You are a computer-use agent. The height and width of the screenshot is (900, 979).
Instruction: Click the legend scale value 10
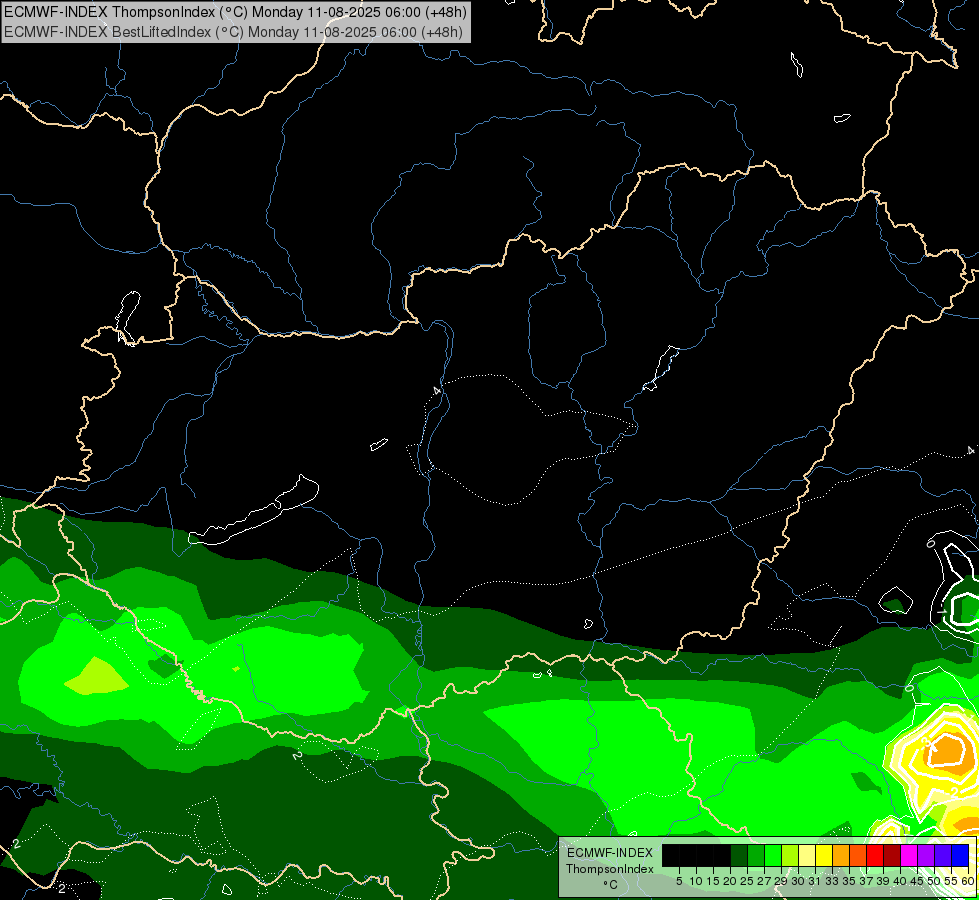pos(696,881)
